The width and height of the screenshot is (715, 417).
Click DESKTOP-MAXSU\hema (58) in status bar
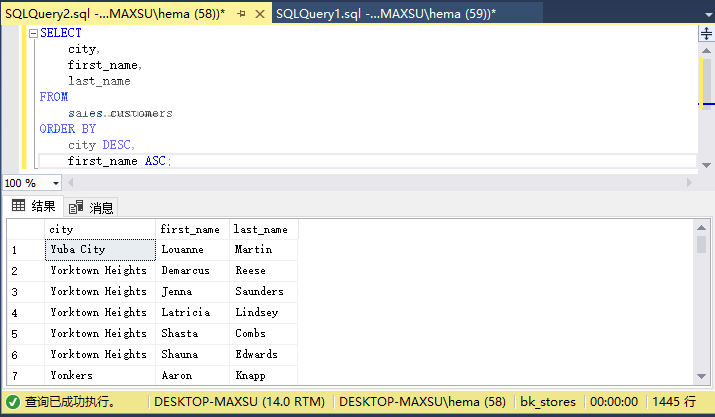pyautogui.click(x=422, y=402)
